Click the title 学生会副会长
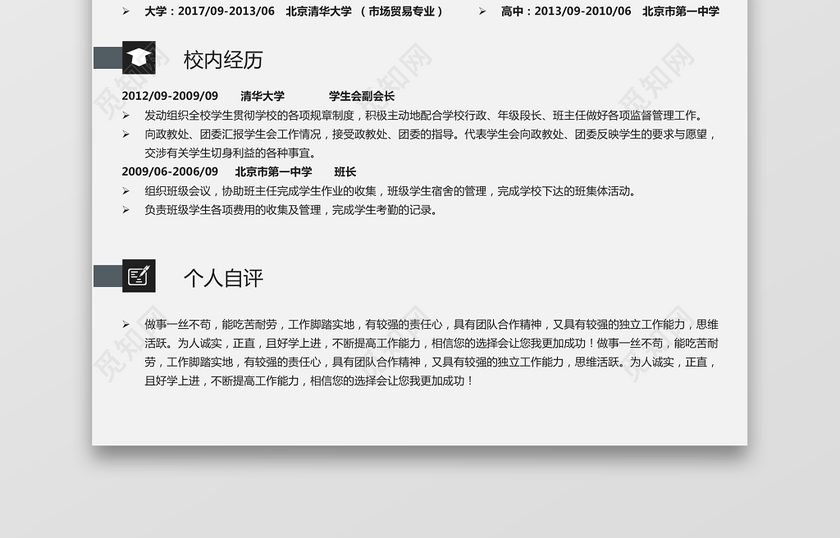This screenshot has width=840, height=538. pyautogui.click(x=362, y=96)
